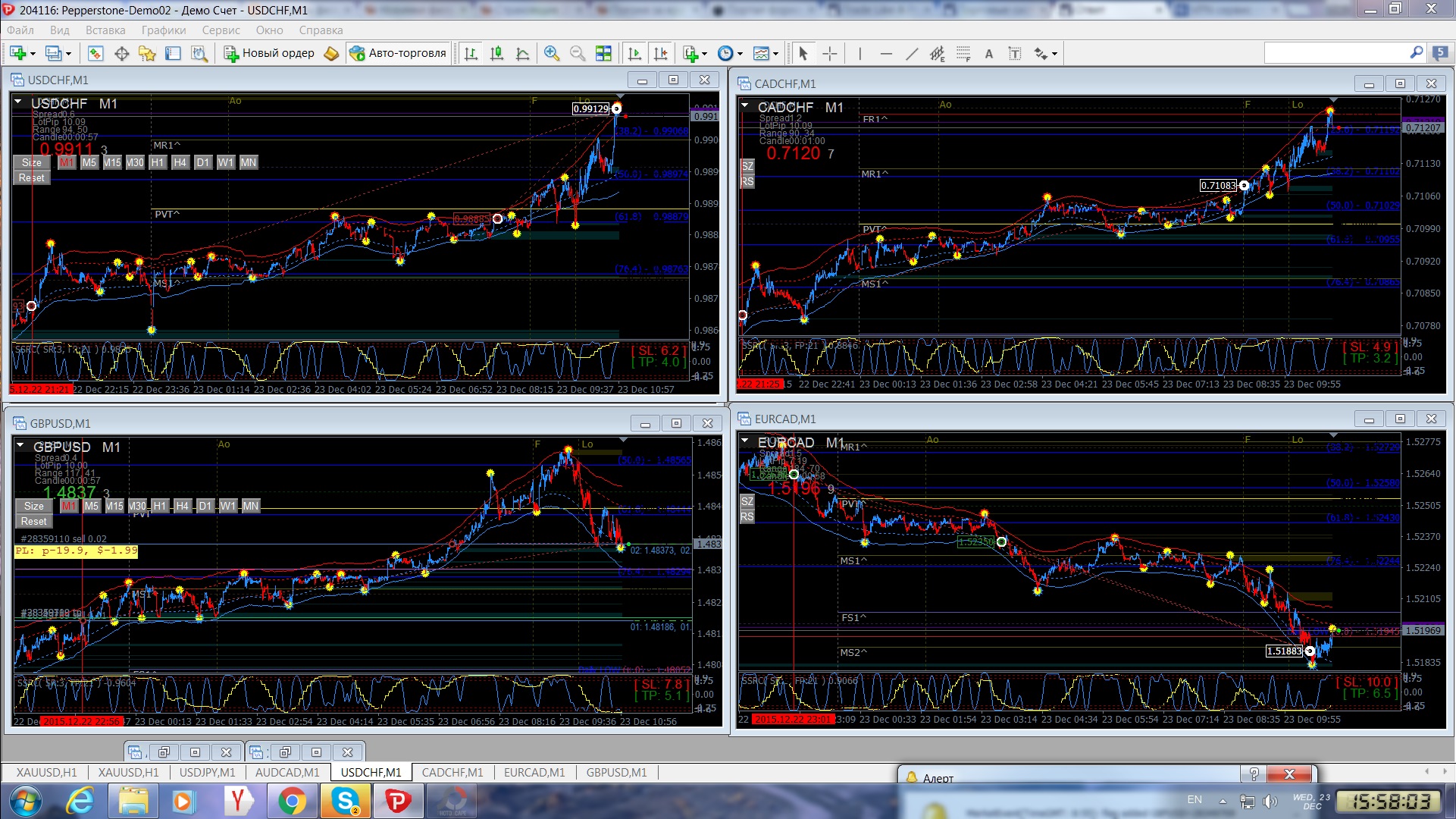1456x819 pixels.
Task: Click Size button on USDCHF chart
Action: 32,162
